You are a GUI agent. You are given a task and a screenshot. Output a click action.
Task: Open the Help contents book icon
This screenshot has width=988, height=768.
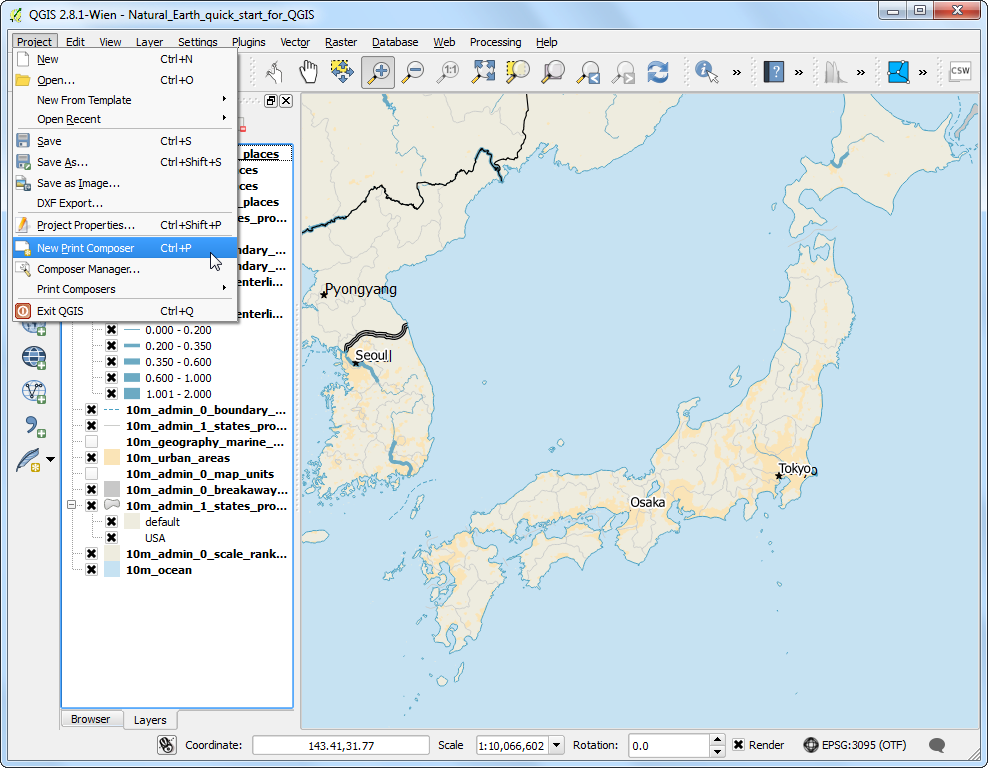click(x=774, y=72)
